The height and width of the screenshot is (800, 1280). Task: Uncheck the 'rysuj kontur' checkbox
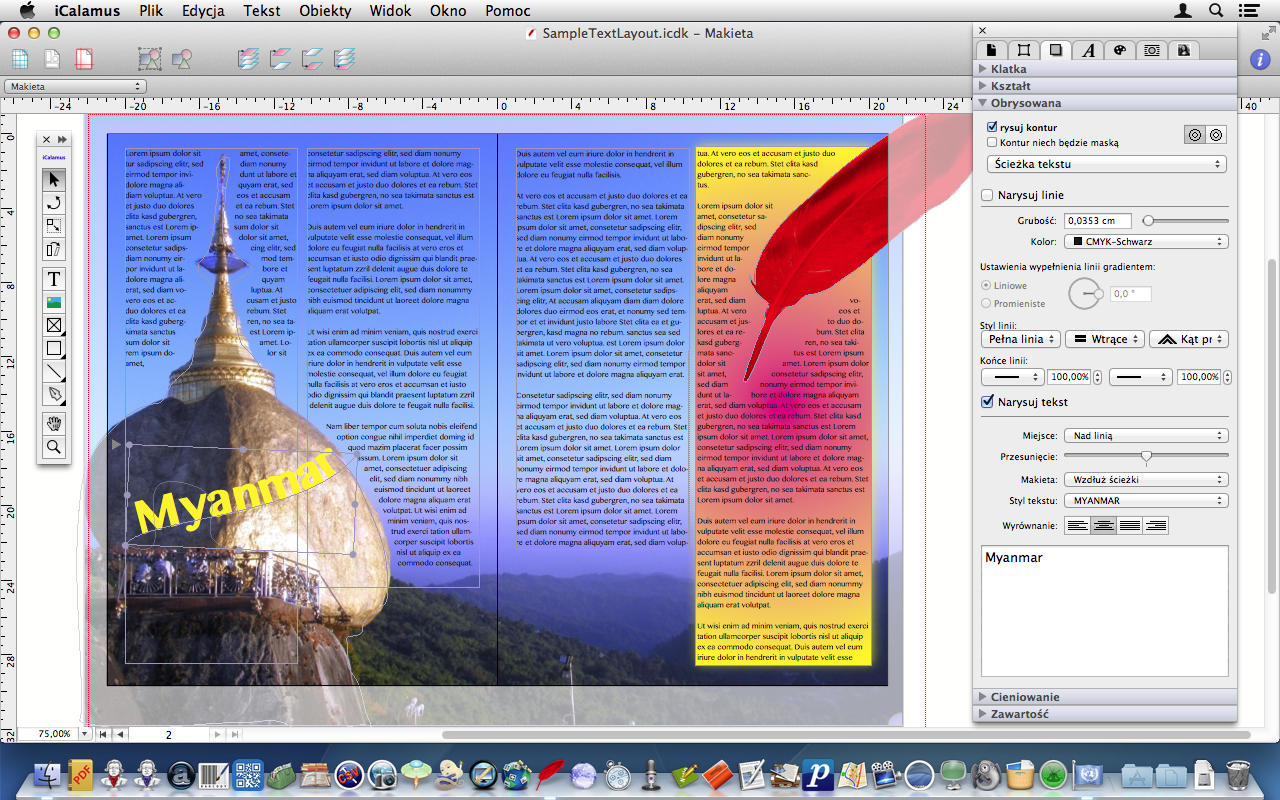click(x=992, y=128)
